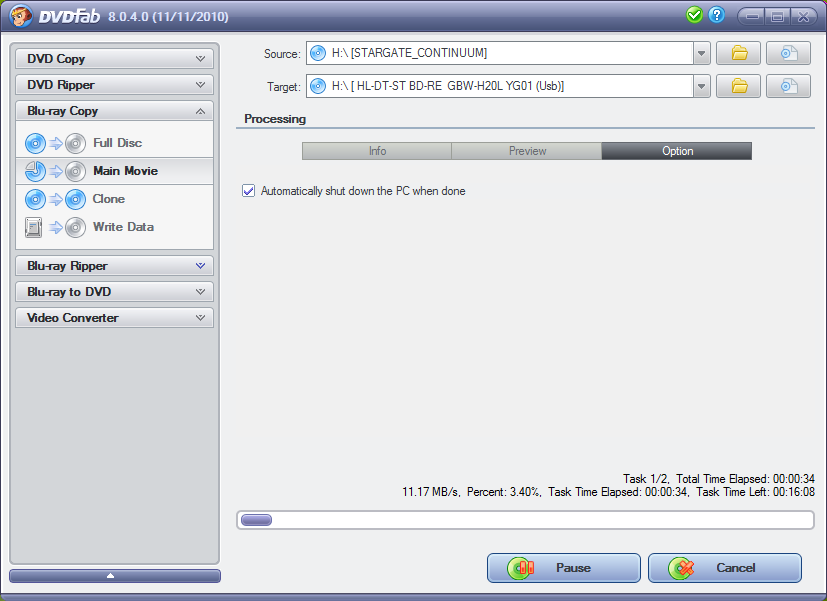This screenshot has height=601, width=827.
Task: Click the Full Disc source disc icon
Action: click(x=35, y=143)
